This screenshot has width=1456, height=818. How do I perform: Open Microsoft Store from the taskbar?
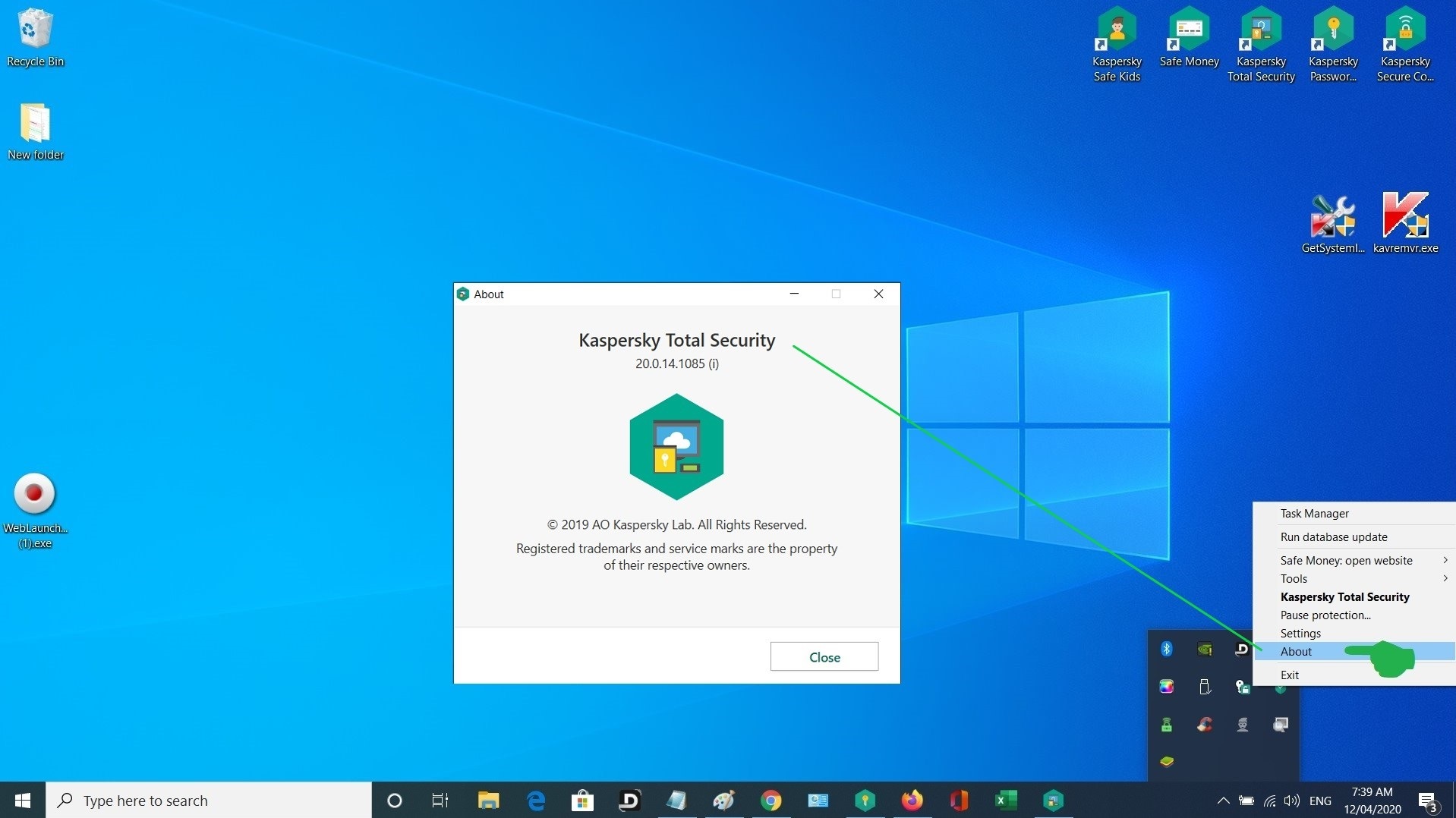tap(582, 801)
